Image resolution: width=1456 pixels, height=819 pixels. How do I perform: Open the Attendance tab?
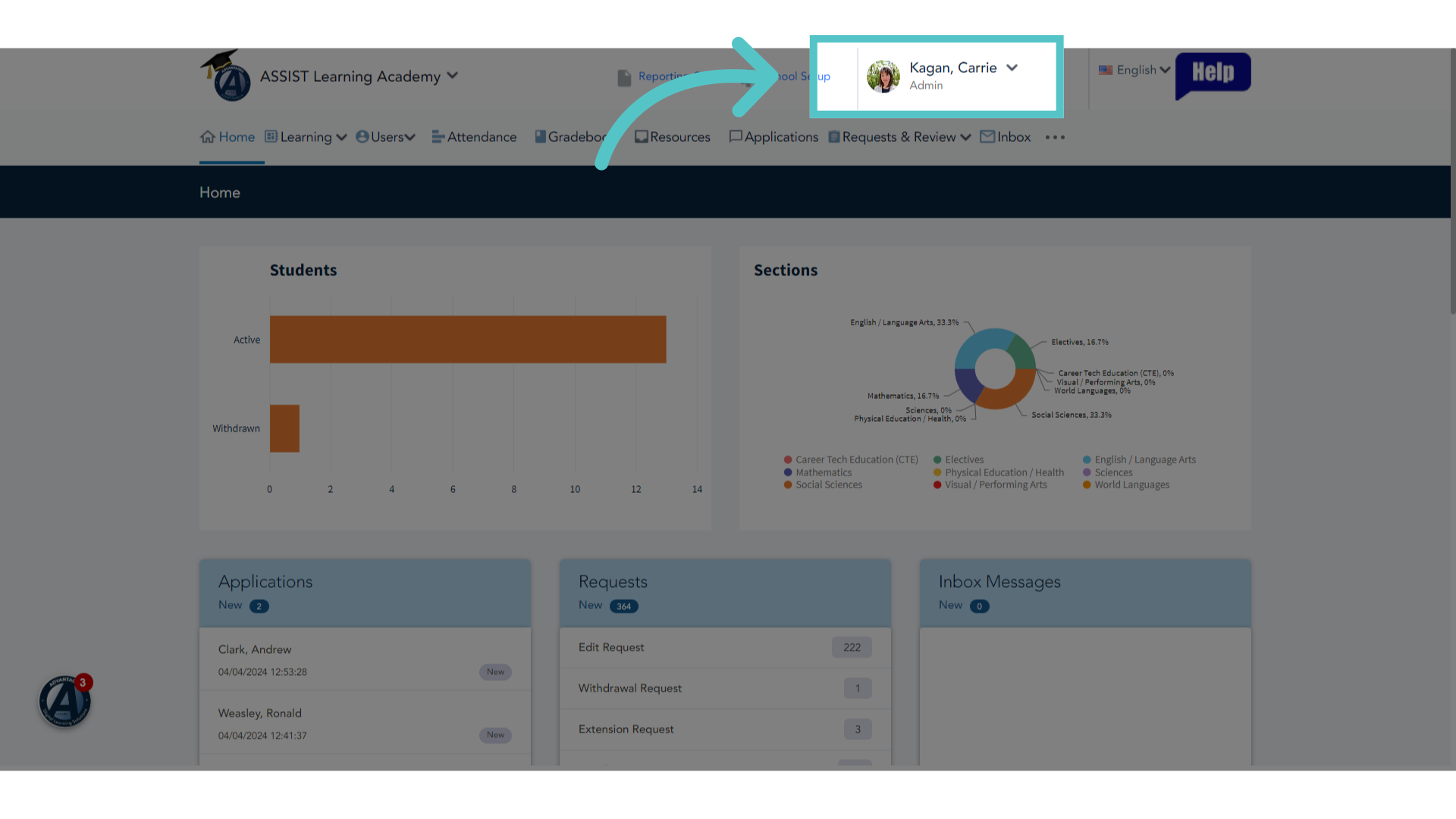point(474,137)
